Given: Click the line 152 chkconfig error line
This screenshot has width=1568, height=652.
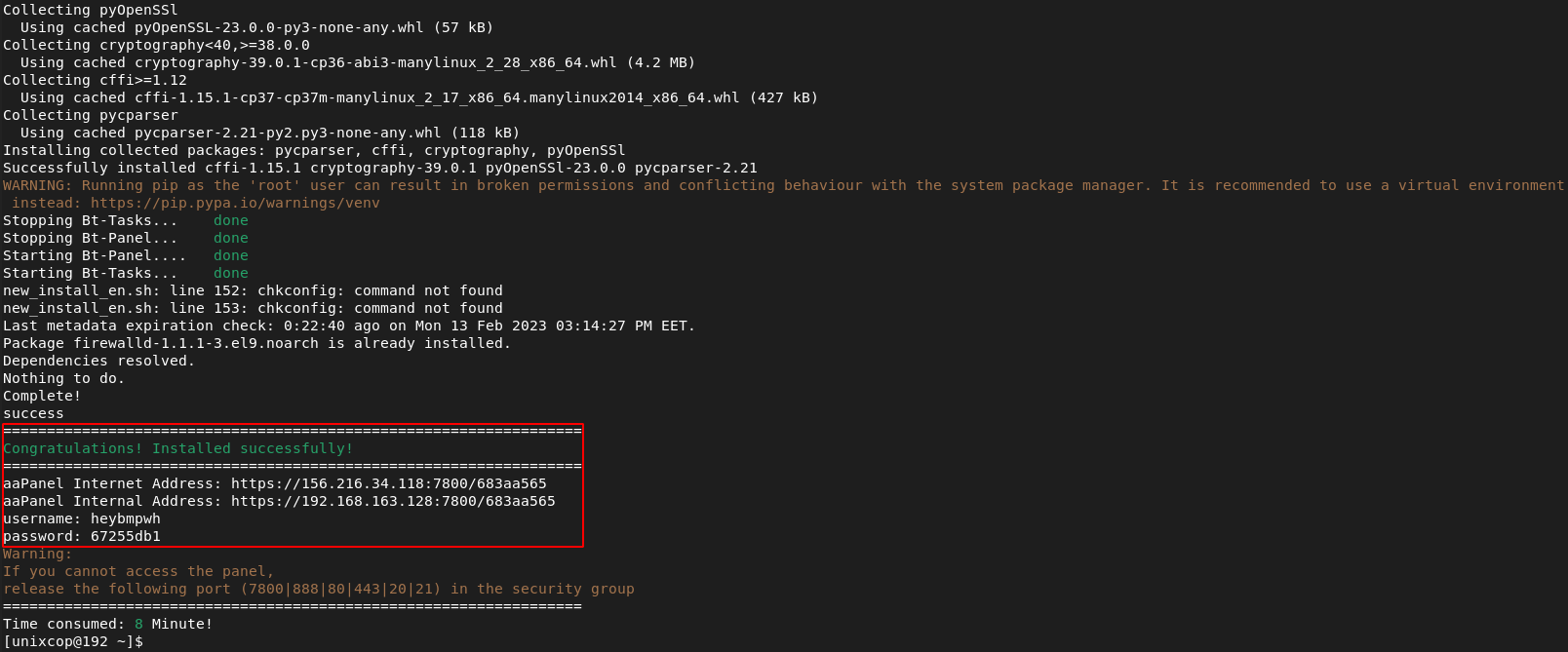Looking at the screenshot, I should [253, 290].
